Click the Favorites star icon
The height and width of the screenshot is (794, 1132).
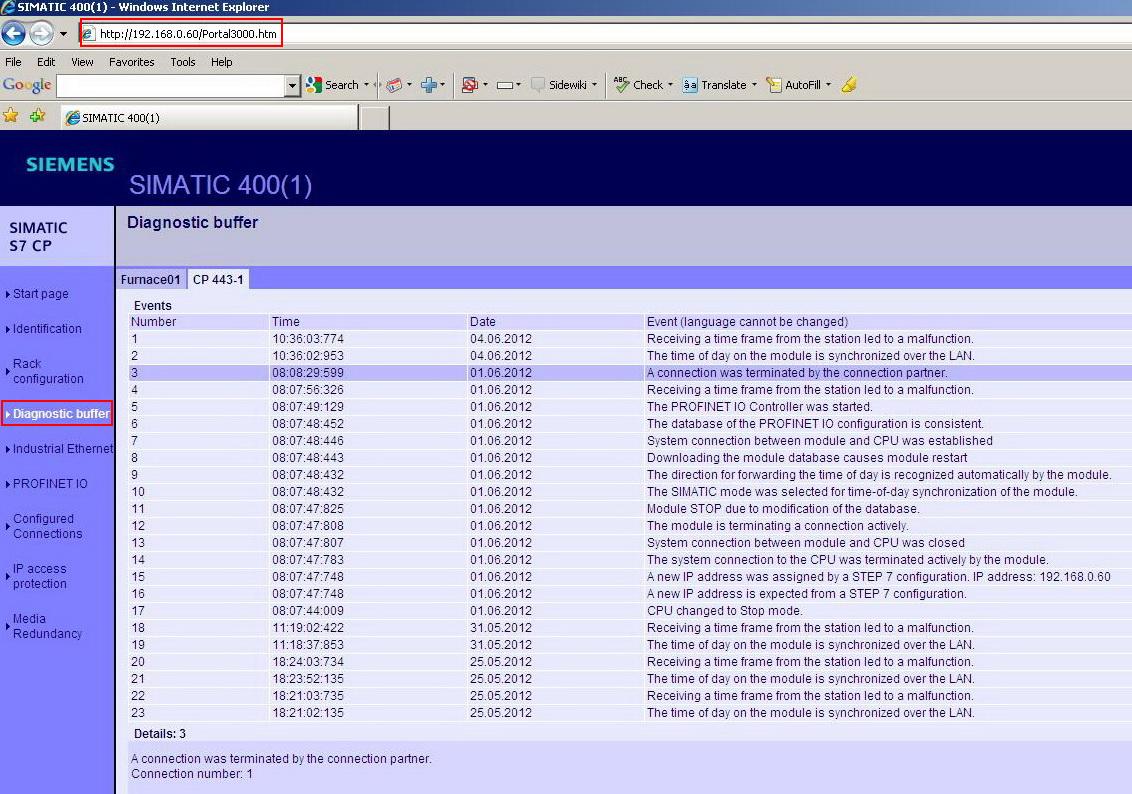click(x=11, y=116)
